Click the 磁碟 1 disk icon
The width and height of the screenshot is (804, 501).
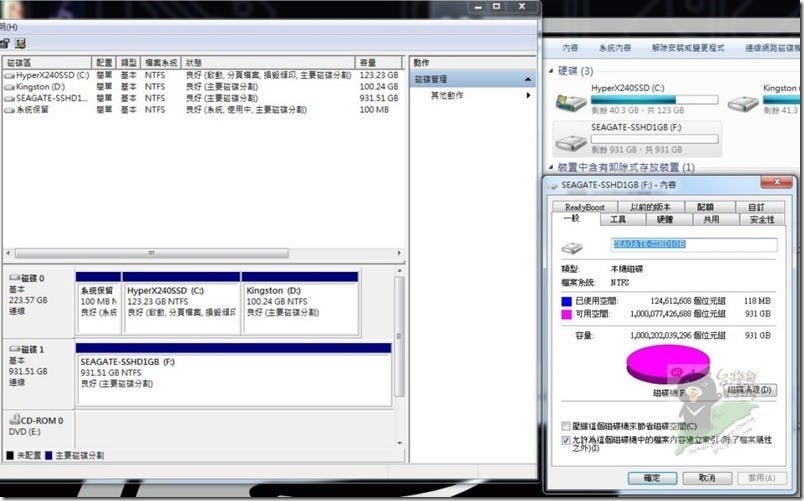(15, 349)
